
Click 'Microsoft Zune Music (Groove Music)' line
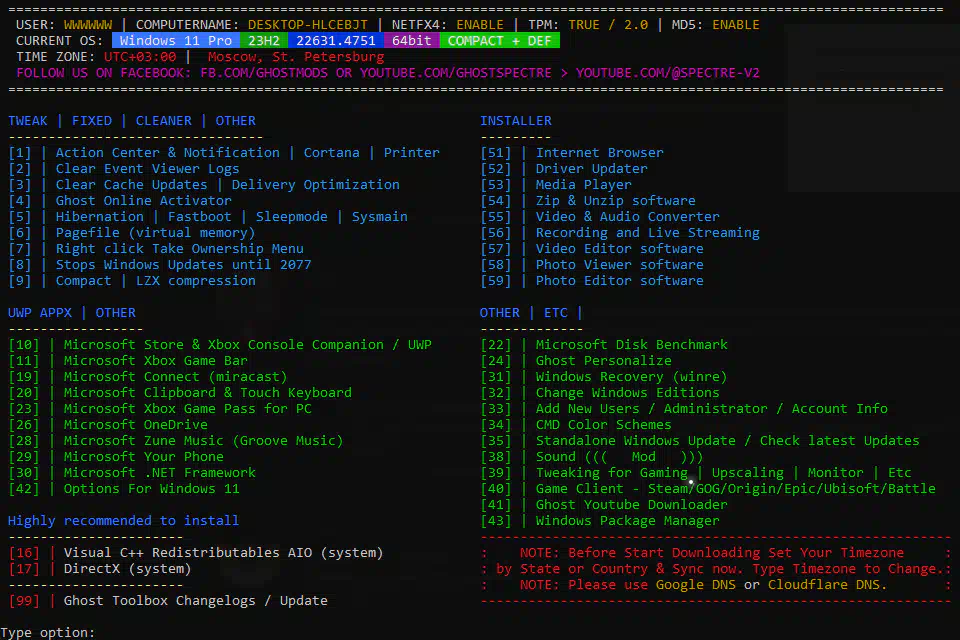[x=176, y=440]
